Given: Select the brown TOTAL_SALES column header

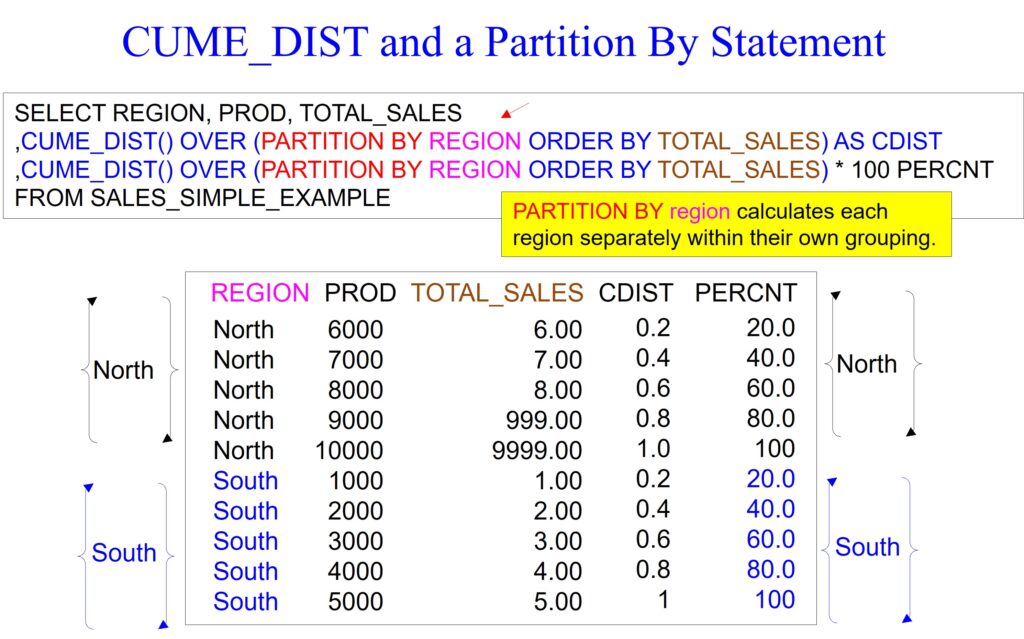Looking at the screenshot, I should 497,293.
